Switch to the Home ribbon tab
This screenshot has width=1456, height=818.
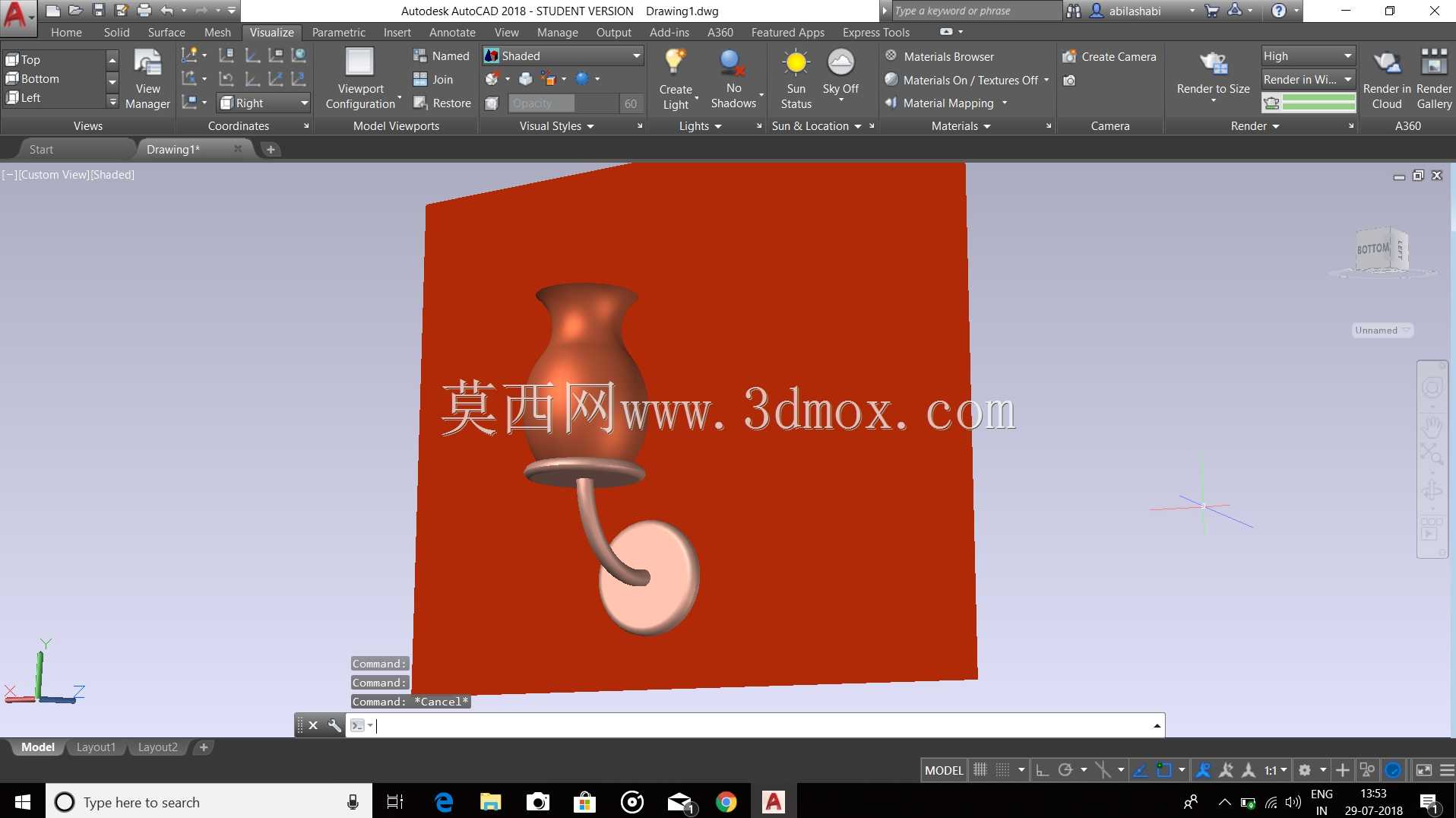[x=66, y=32]
